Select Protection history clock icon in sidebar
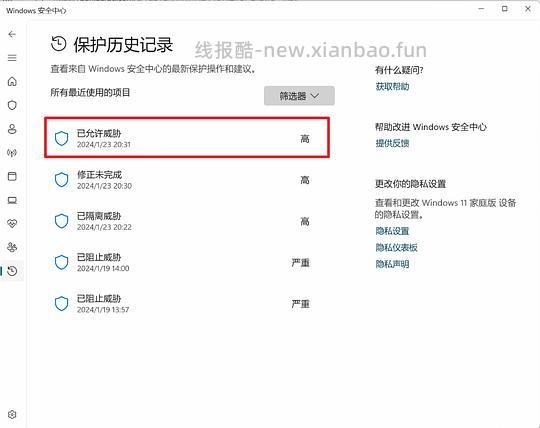540x428 pixels. [12, 271]
